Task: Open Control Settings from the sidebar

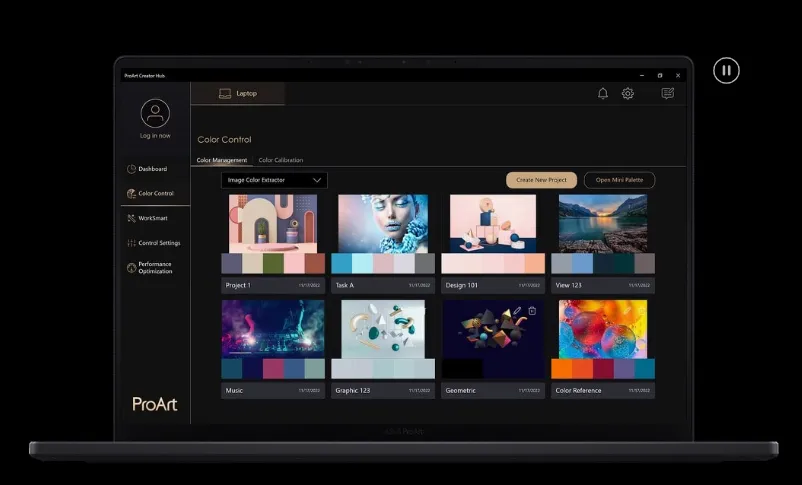Action: 131,243
